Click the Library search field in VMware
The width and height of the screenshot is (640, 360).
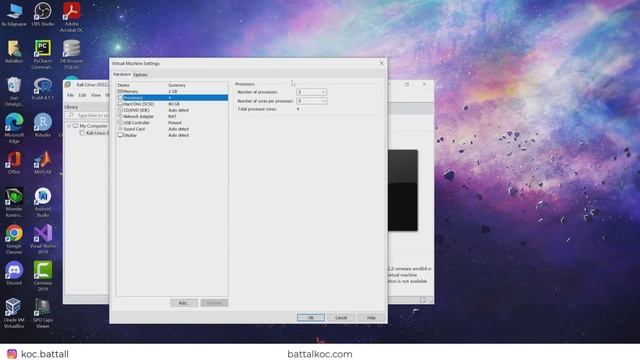pyautogui.click(x=88, y=116)
